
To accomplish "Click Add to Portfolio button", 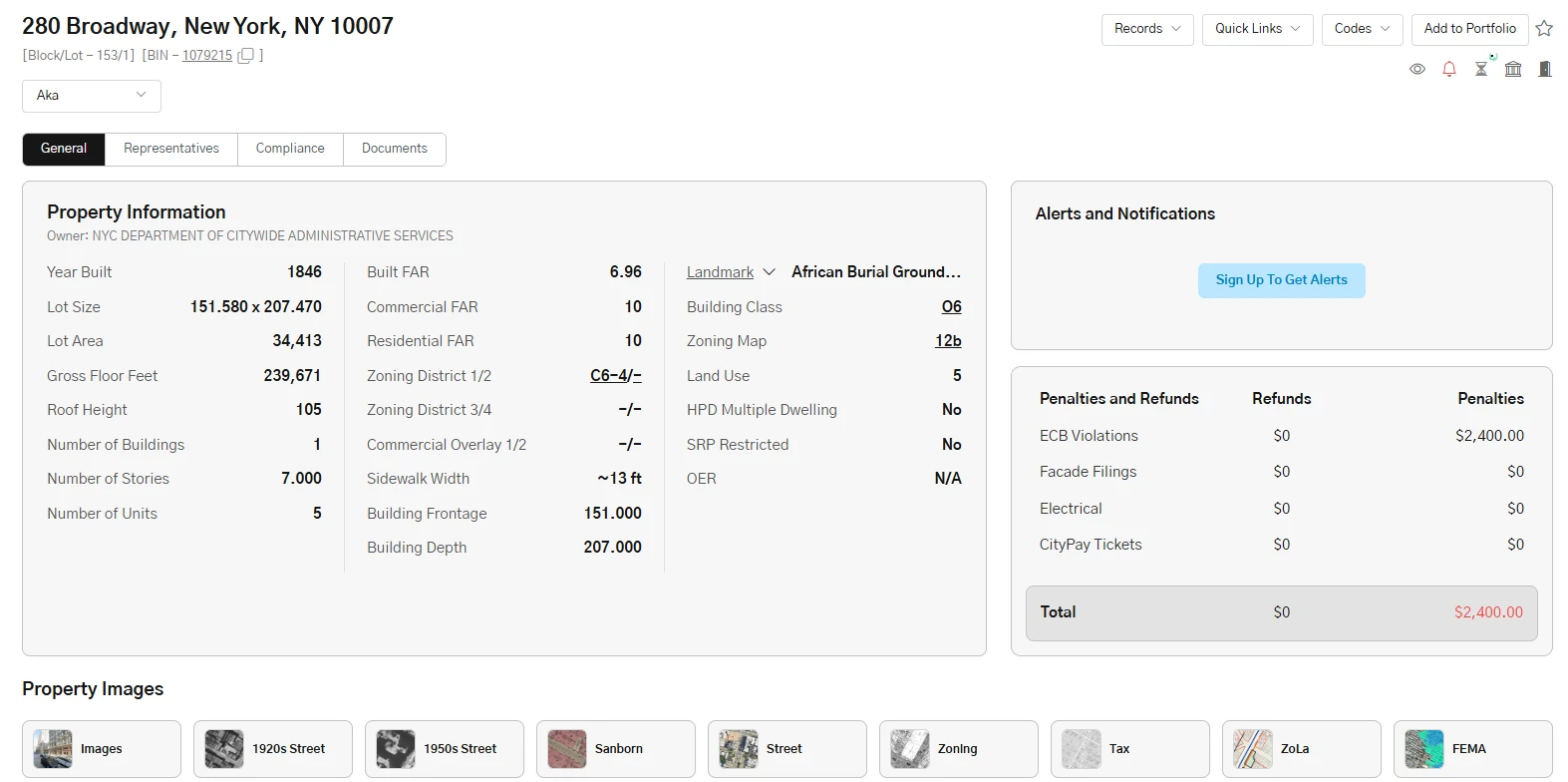I will point(1470,29).
